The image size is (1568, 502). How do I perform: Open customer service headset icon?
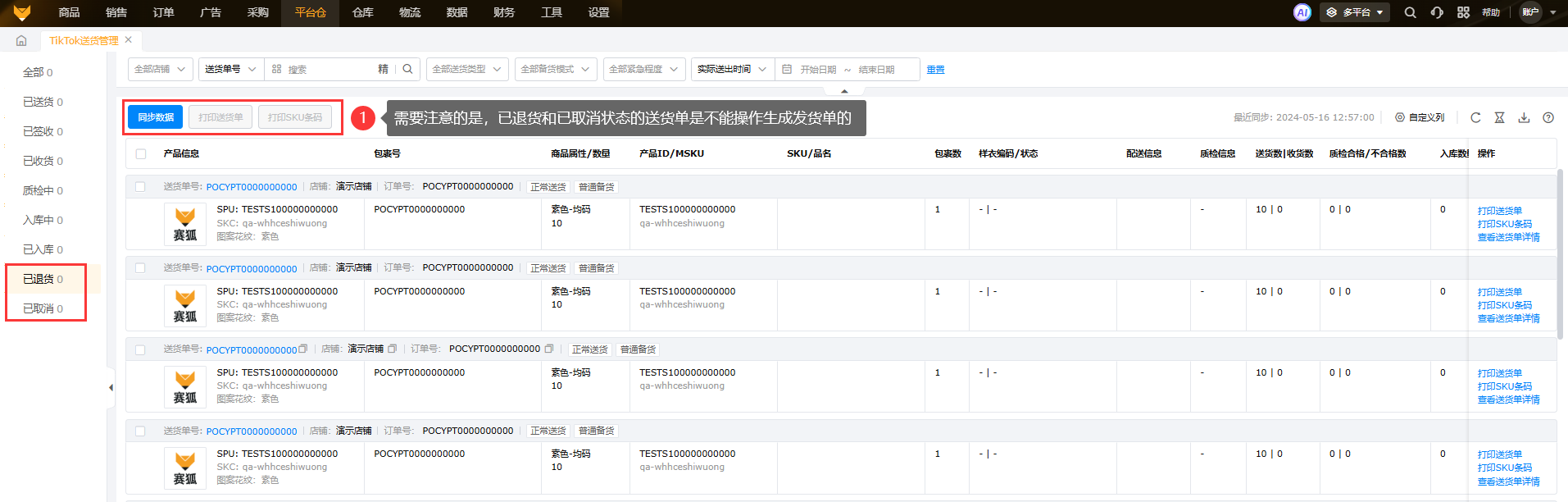point(1437,12)
